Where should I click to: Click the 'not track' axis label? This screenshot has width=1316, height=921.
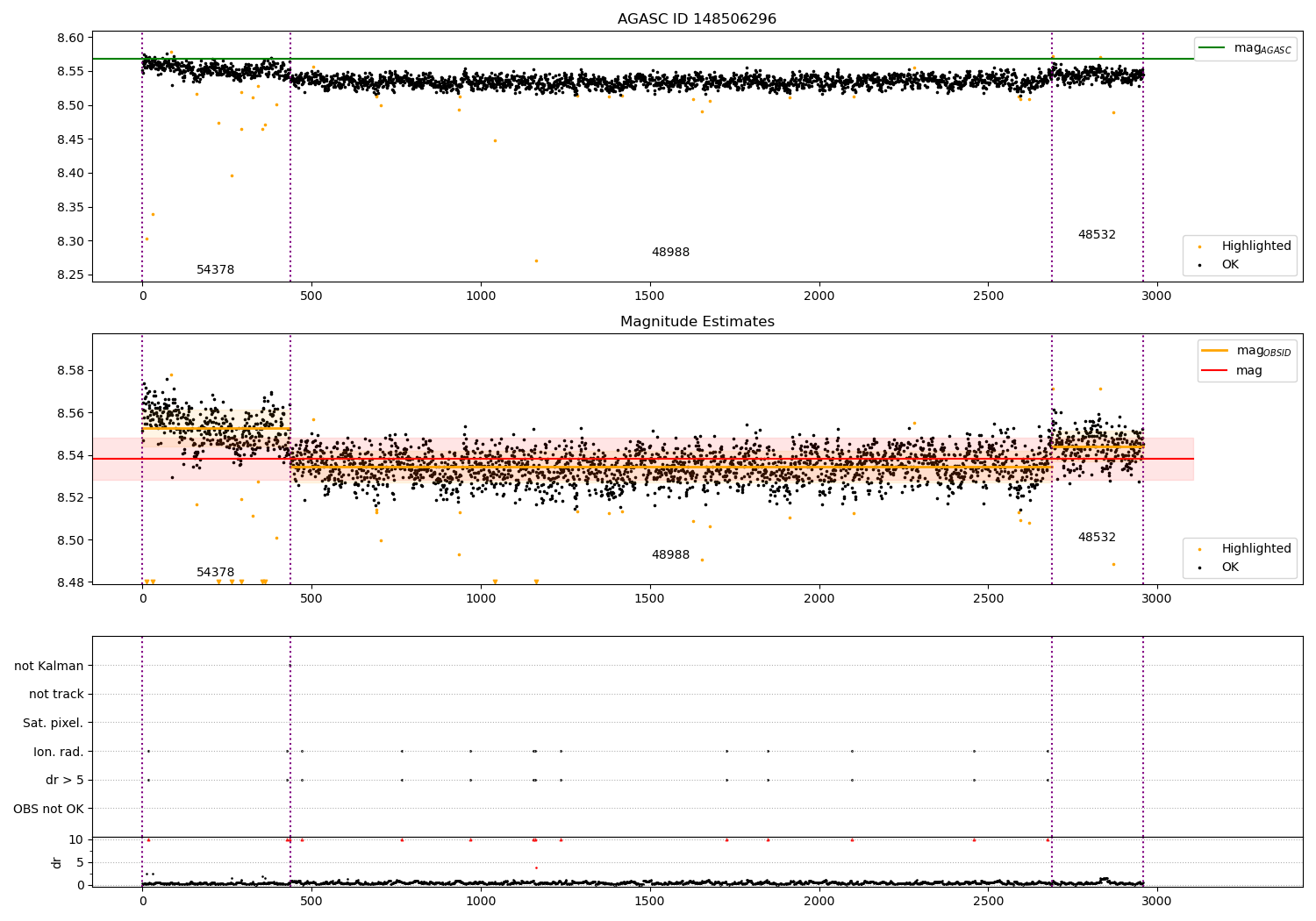click(56, 694)
